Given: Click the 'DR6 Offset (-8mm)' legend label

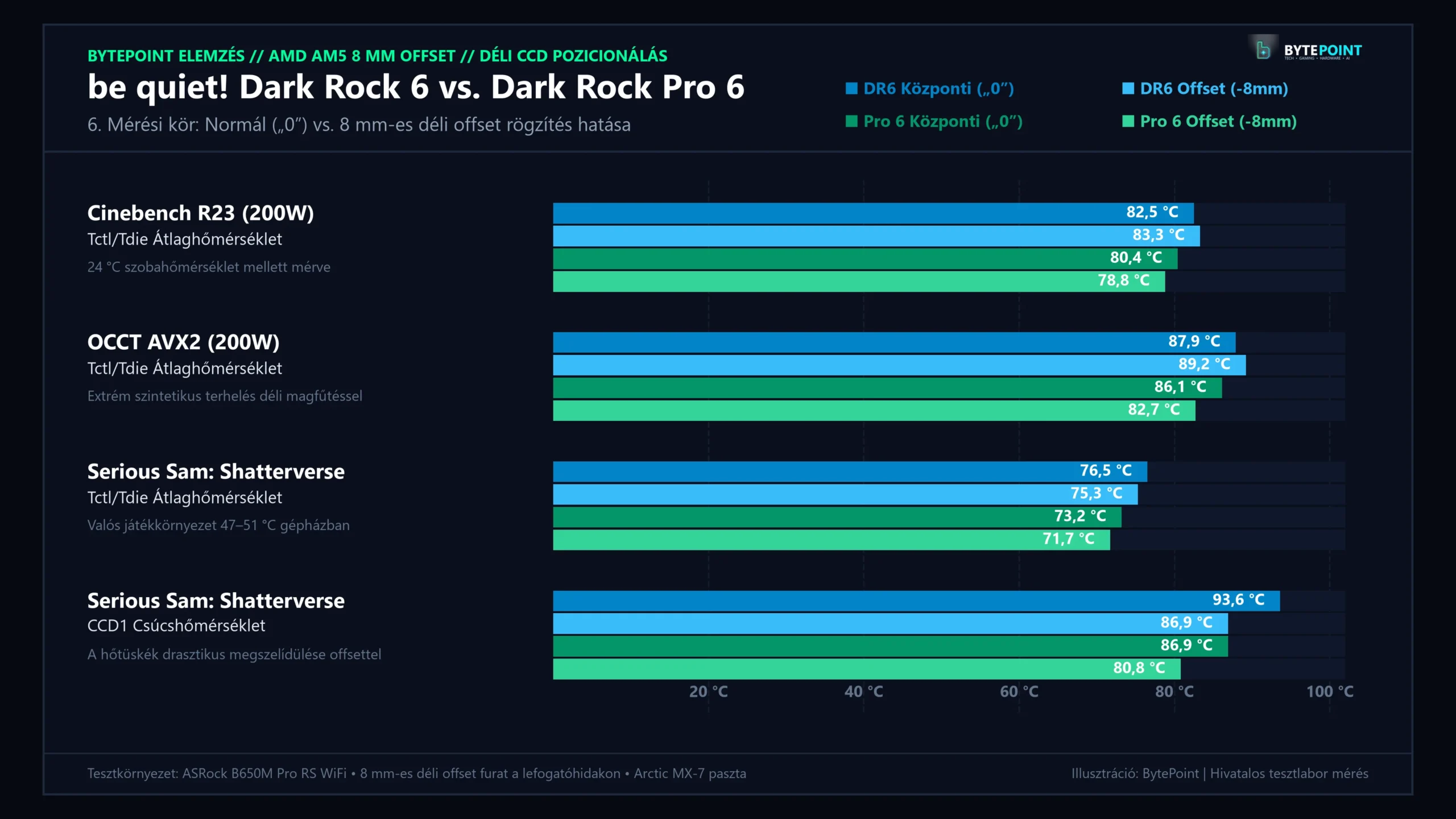Looking at the screenshot, I should pos(1214,89).
